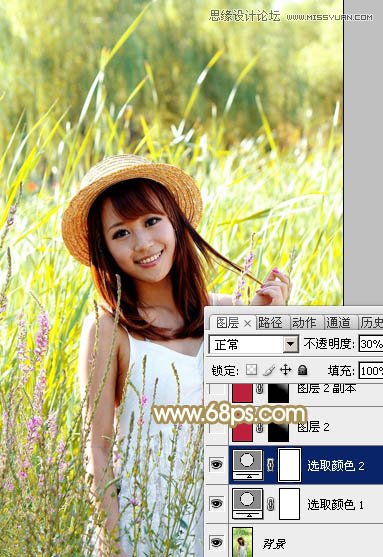Click the 不透明度 opacity value field

tap(371, 344)
